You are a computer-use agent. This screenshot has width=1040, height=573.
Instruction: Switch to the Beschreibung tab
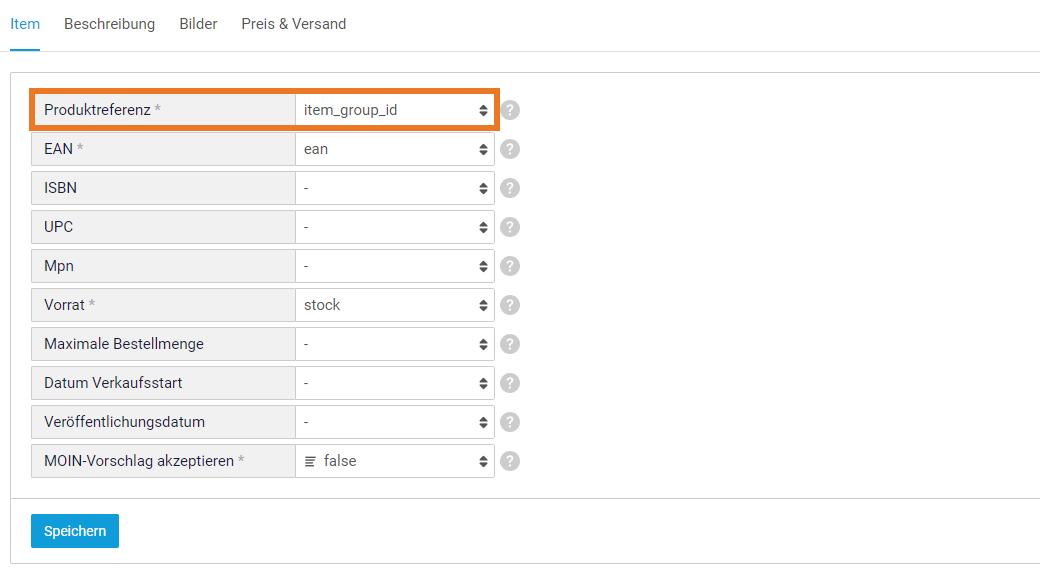[109, 24]
